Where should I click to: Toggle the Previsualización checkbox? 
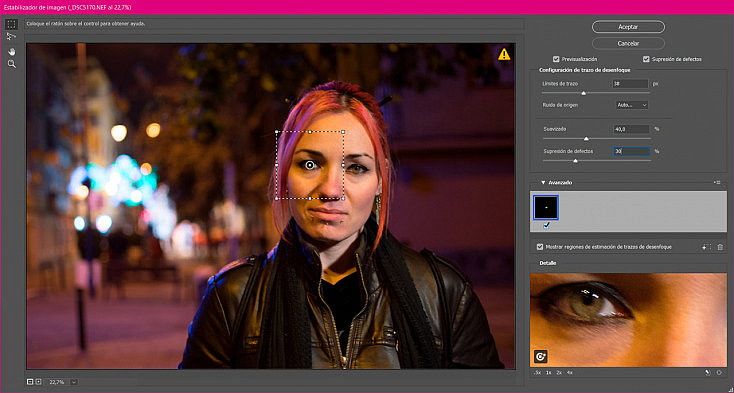pyautogui.click(x=556, y=59)
